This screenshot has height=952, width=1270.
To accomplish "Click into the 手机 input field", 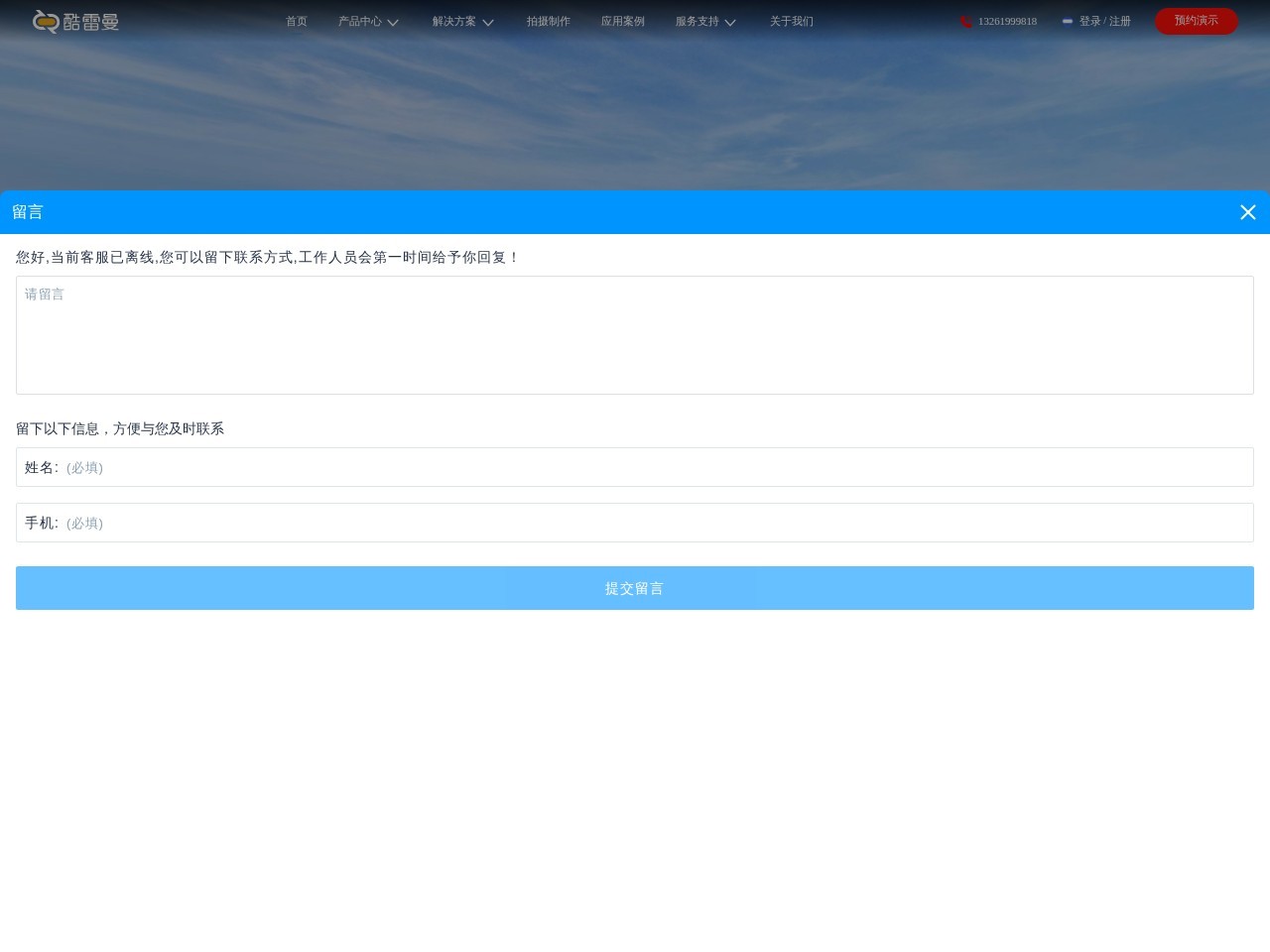I will [655, 523].
